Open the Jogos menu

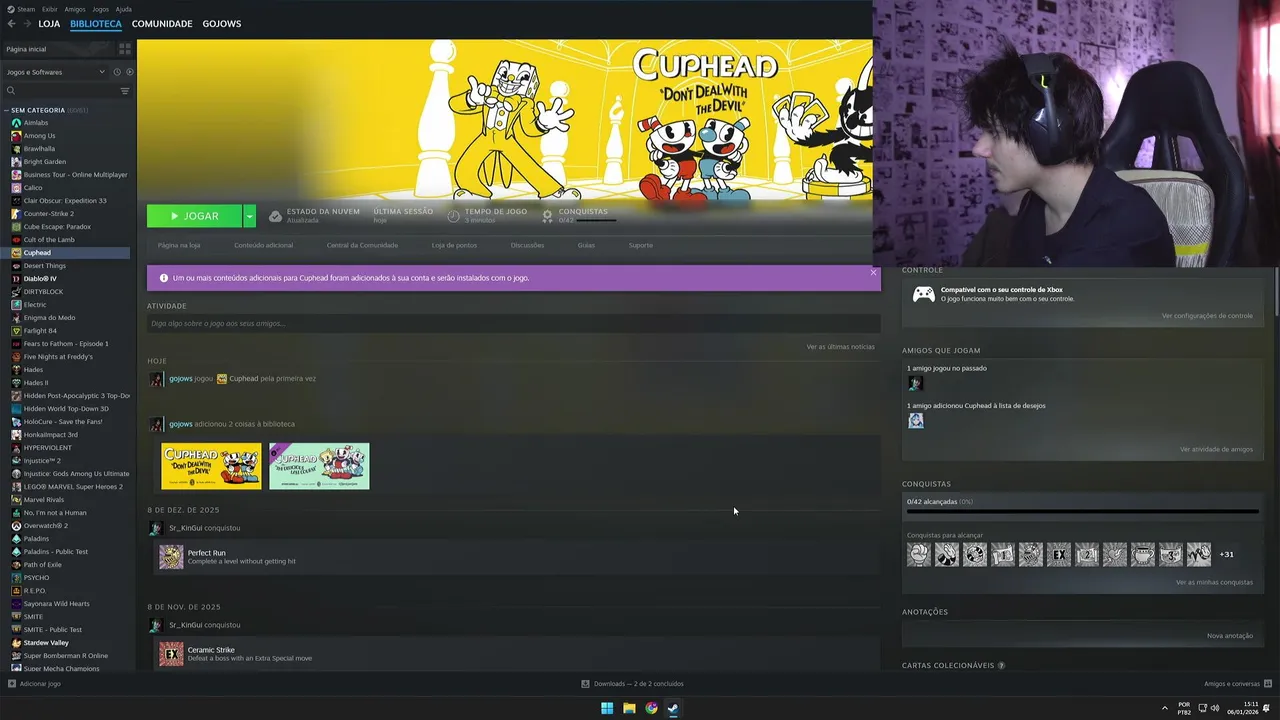[x=100, y=9]
